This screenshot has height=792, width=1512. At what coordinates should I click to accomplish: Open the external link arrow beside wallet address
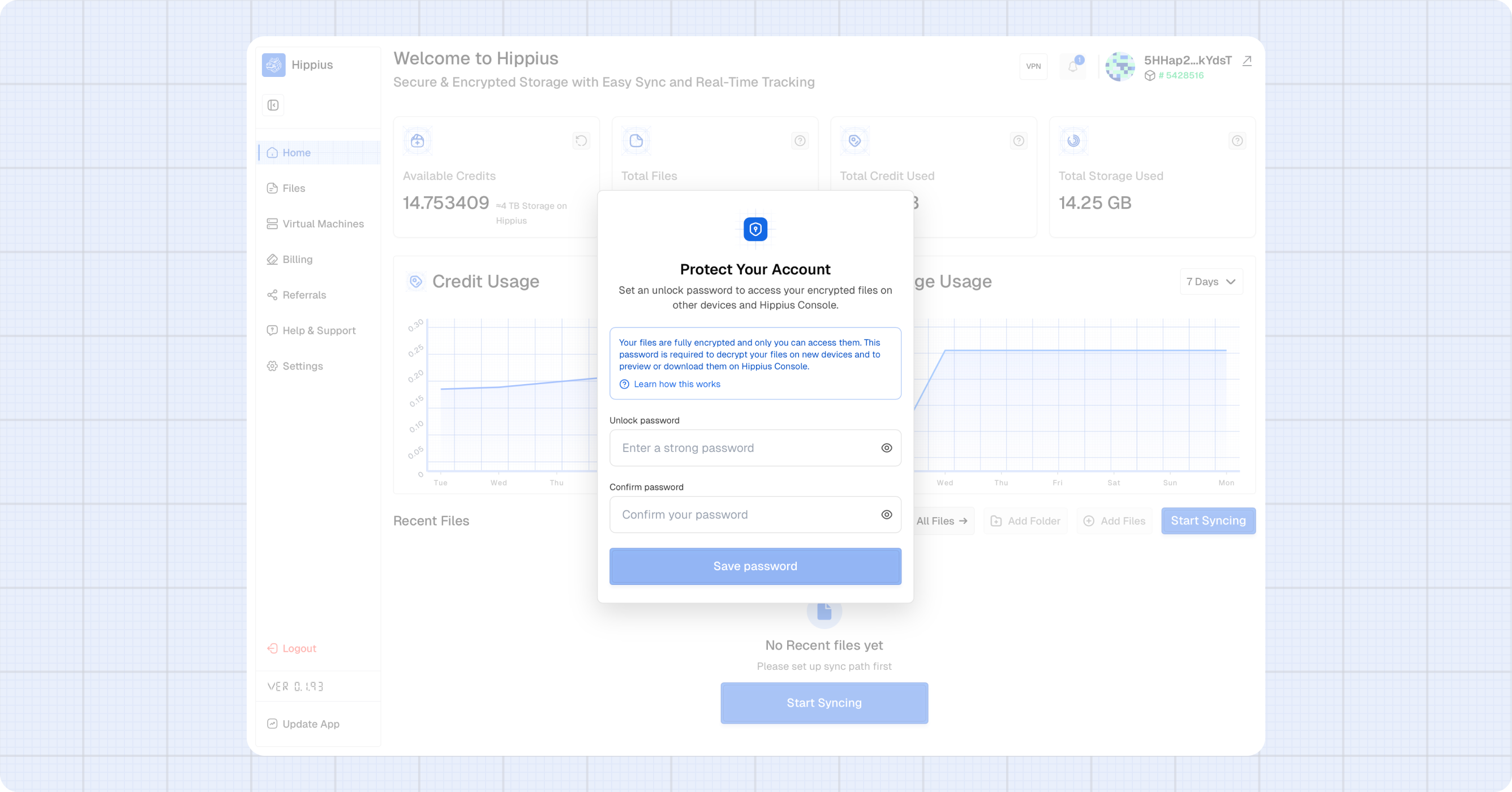1247,61
